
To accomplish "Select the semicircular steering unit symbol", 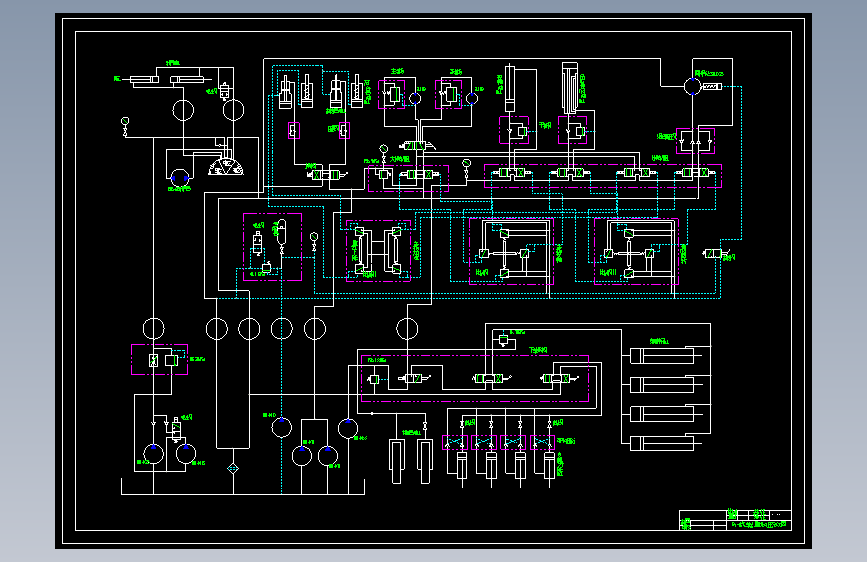I will (226, 166).
